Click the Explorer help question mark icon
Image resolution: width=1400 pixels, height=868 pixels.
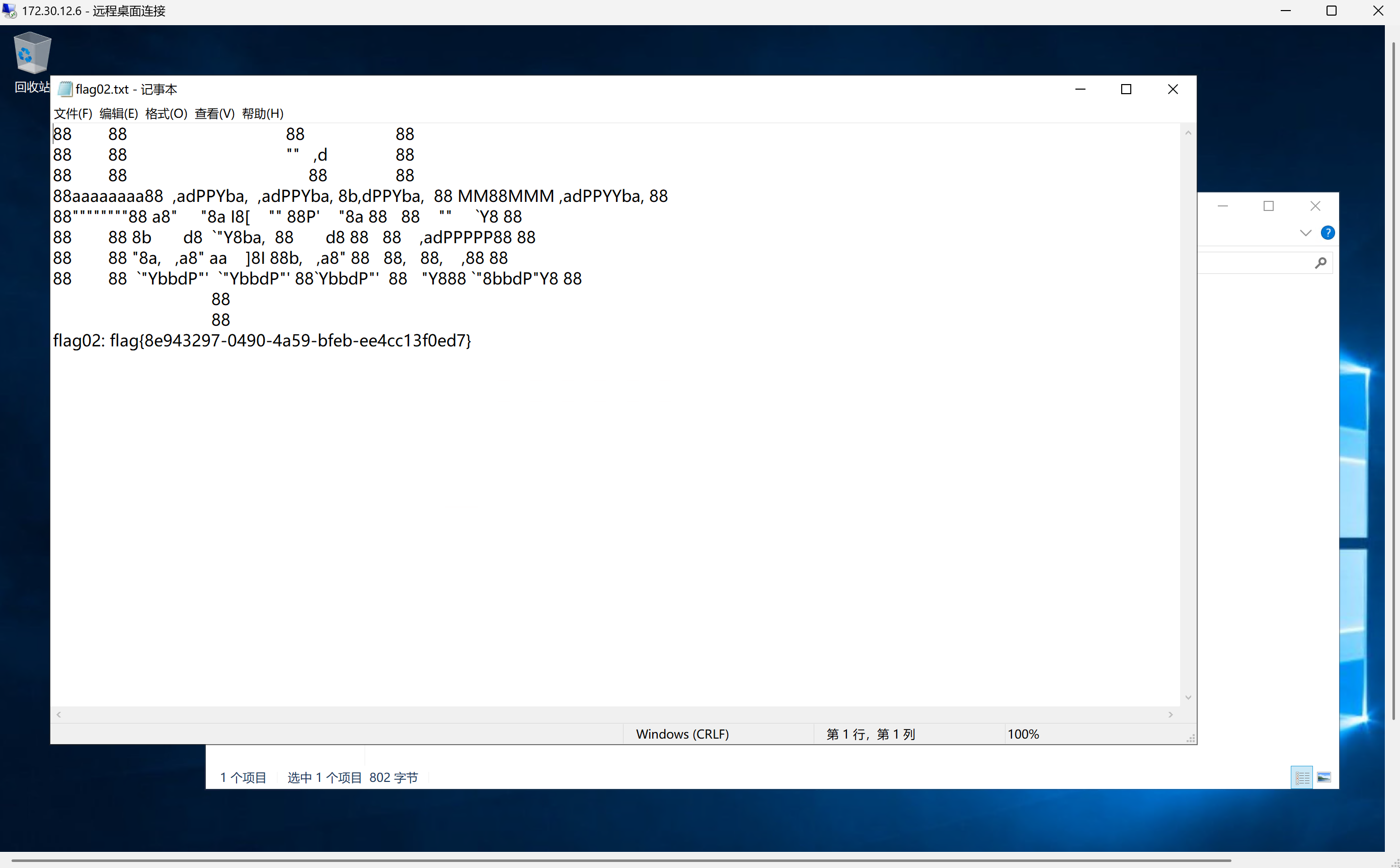pyautogui.click(x=1327, y=233)
